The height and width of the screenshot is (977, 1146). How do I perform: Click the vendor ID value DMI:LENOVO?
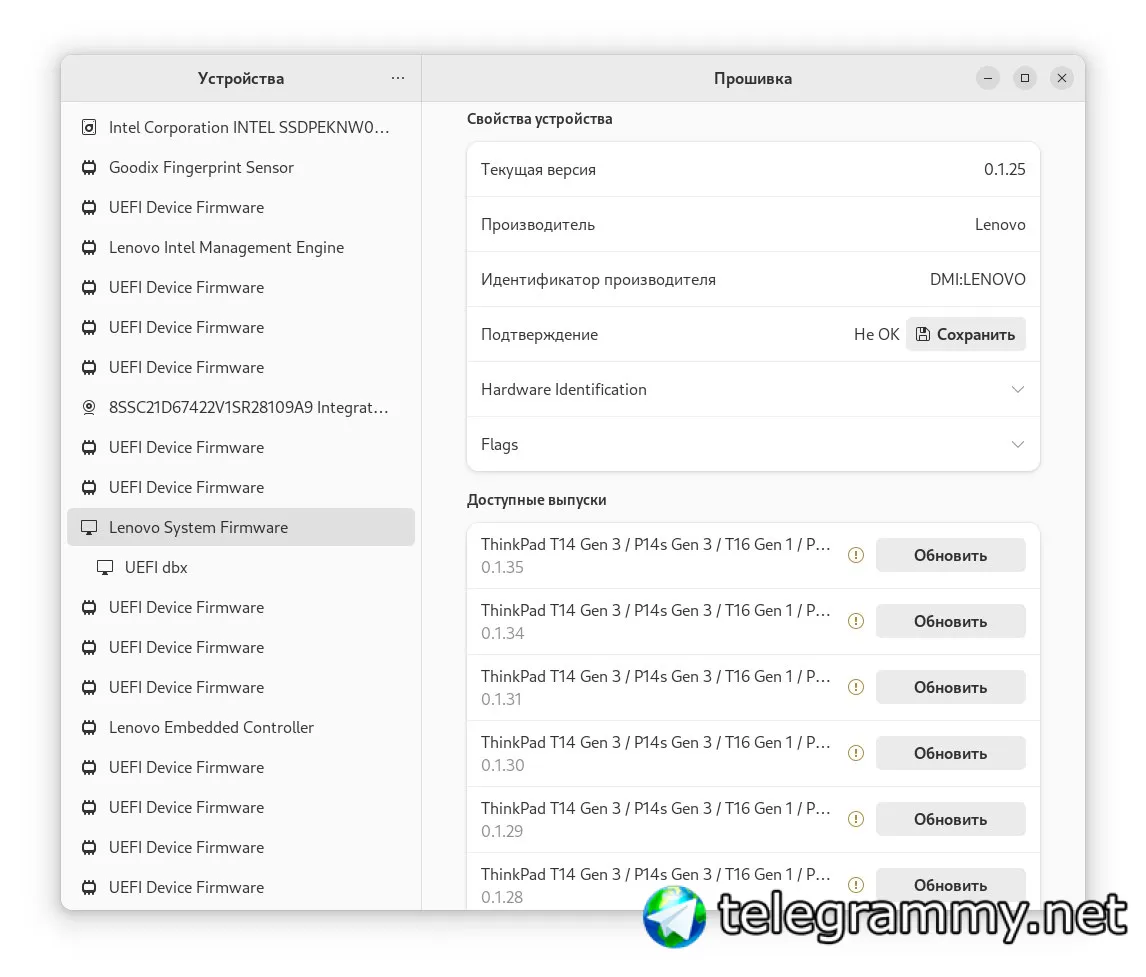[977, 279]
